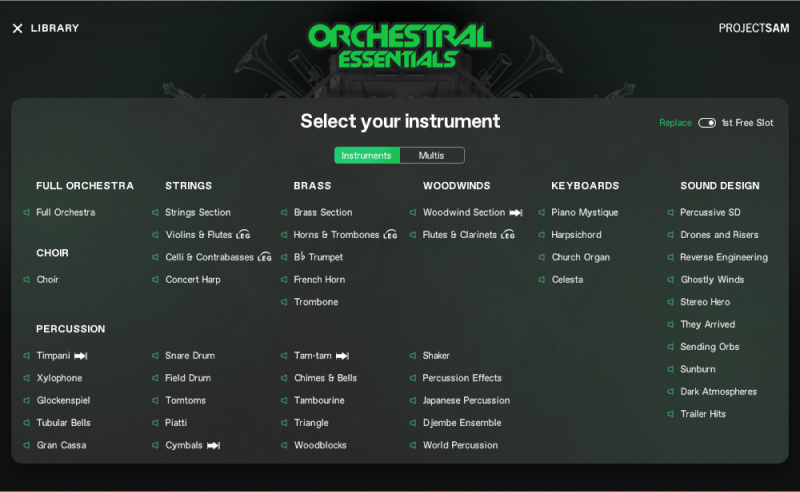Image resolution: width=800 pixels, height=492 pixels.
Task: Preview Full Orchestra with its speaker icon
Action: click(27, 212)
